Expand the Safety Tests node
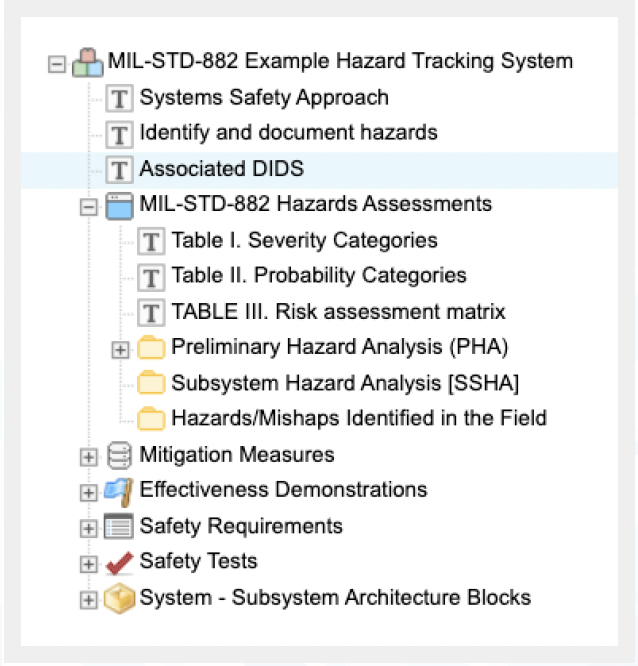 [x=89, y=564]
